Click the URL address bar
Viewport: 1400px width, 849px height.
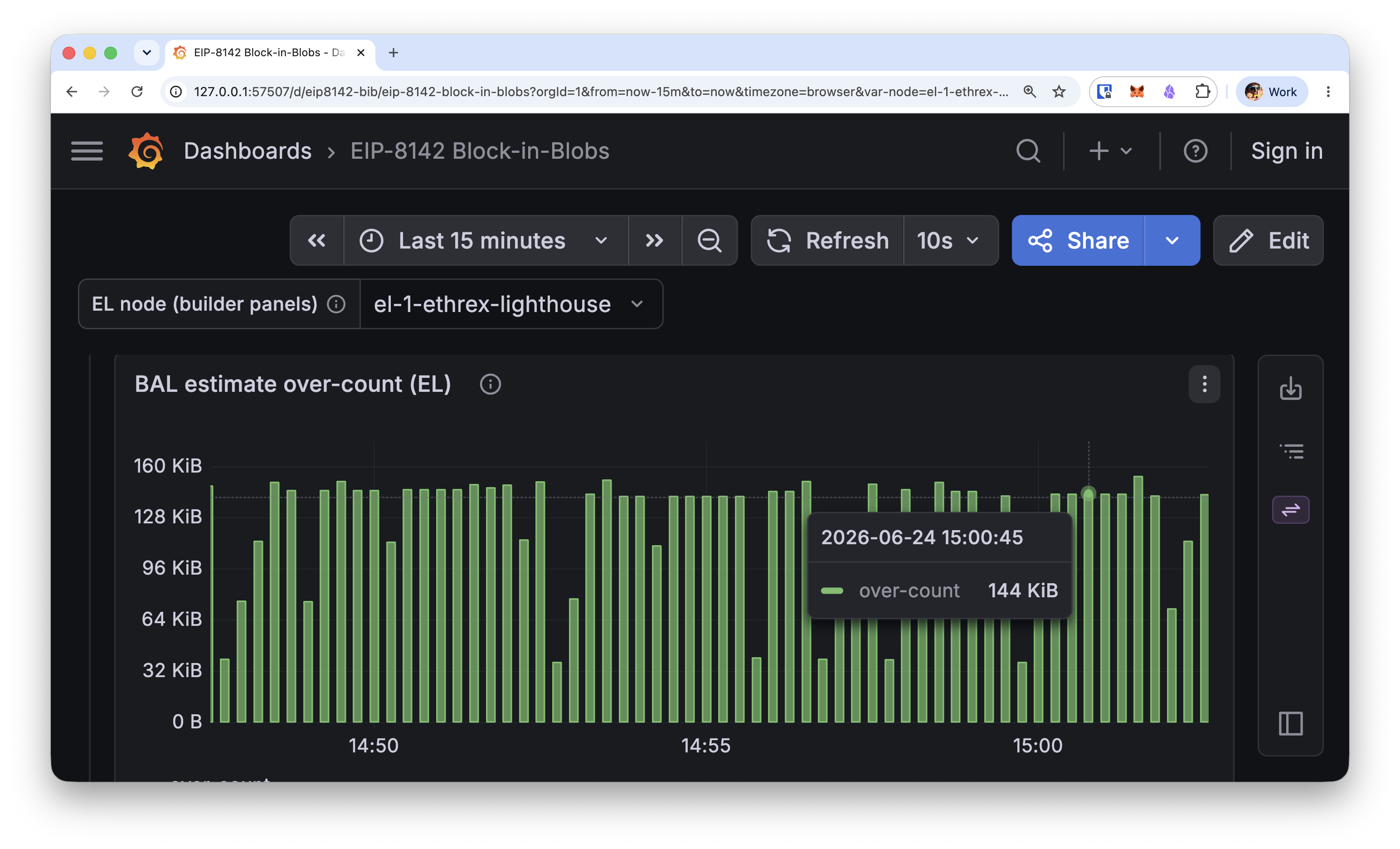[601, 92]
